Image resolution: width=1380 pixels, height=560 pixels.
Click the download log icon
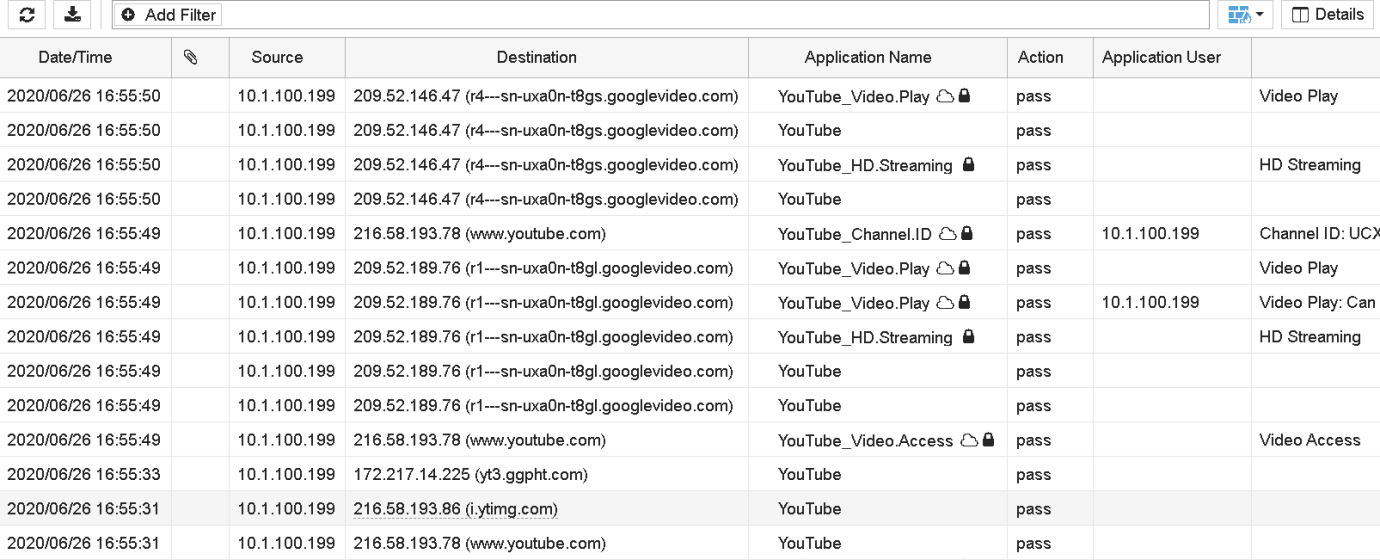point(72,15)
